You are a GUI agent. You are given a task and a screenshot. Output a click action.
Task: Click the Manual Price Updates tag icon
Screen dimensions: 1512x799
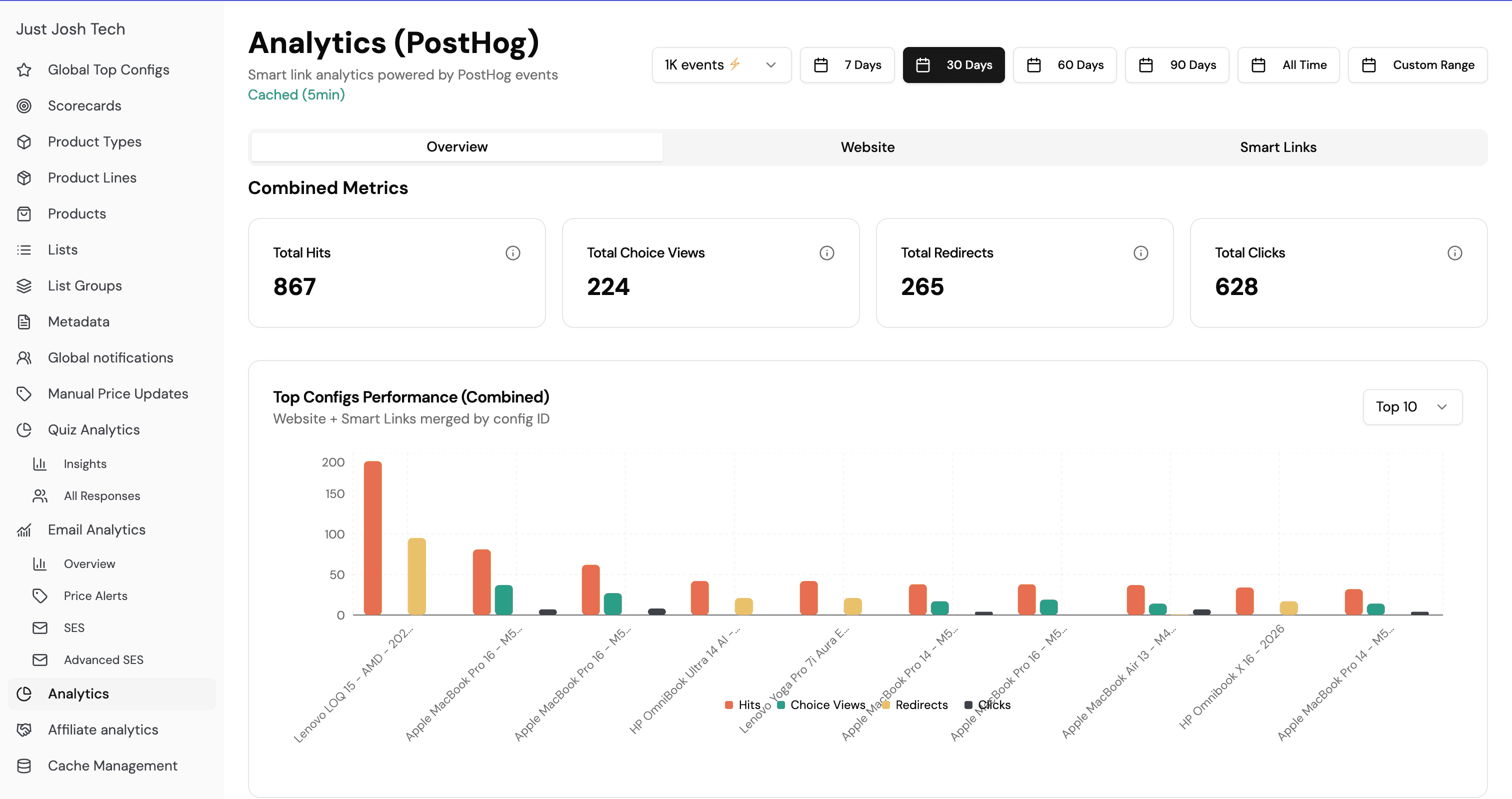click(x=24, y=394)
